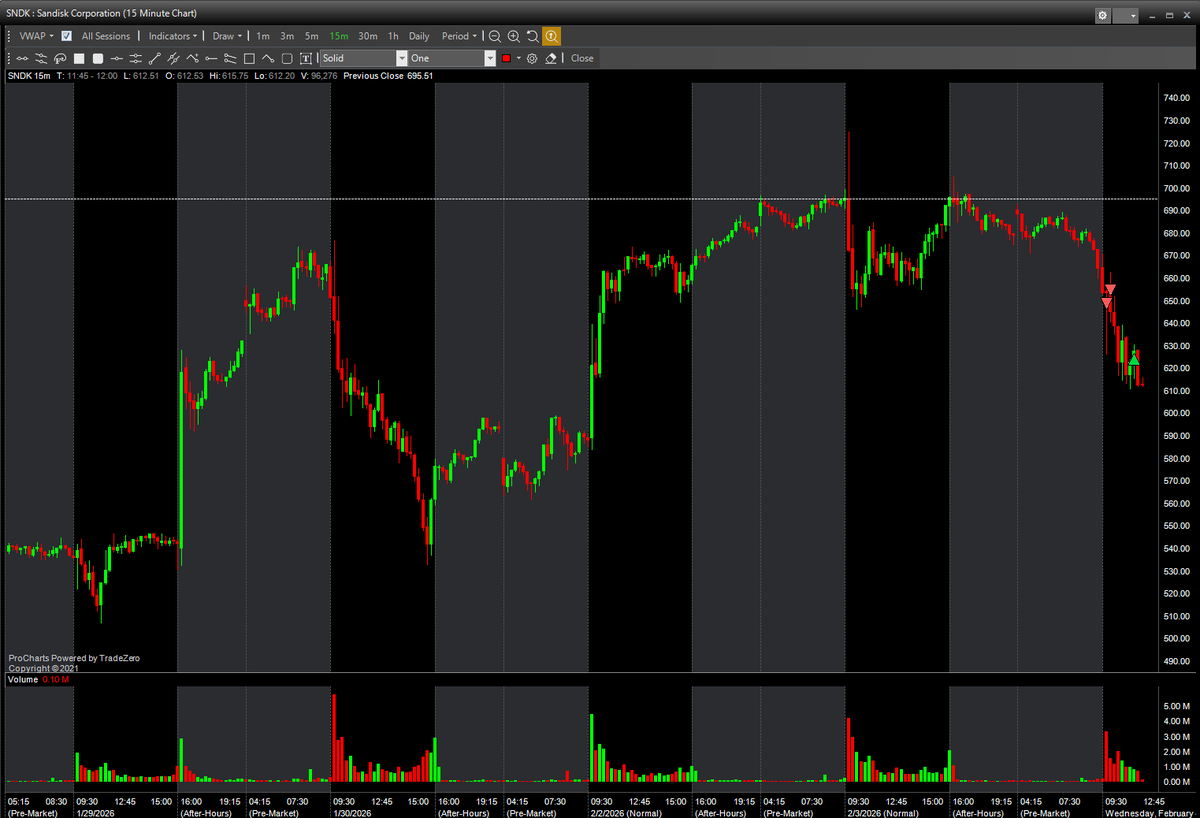This screenshot has height=818, width=1200.
Task: Open the One line width dropdown
Action: (452, 58)
